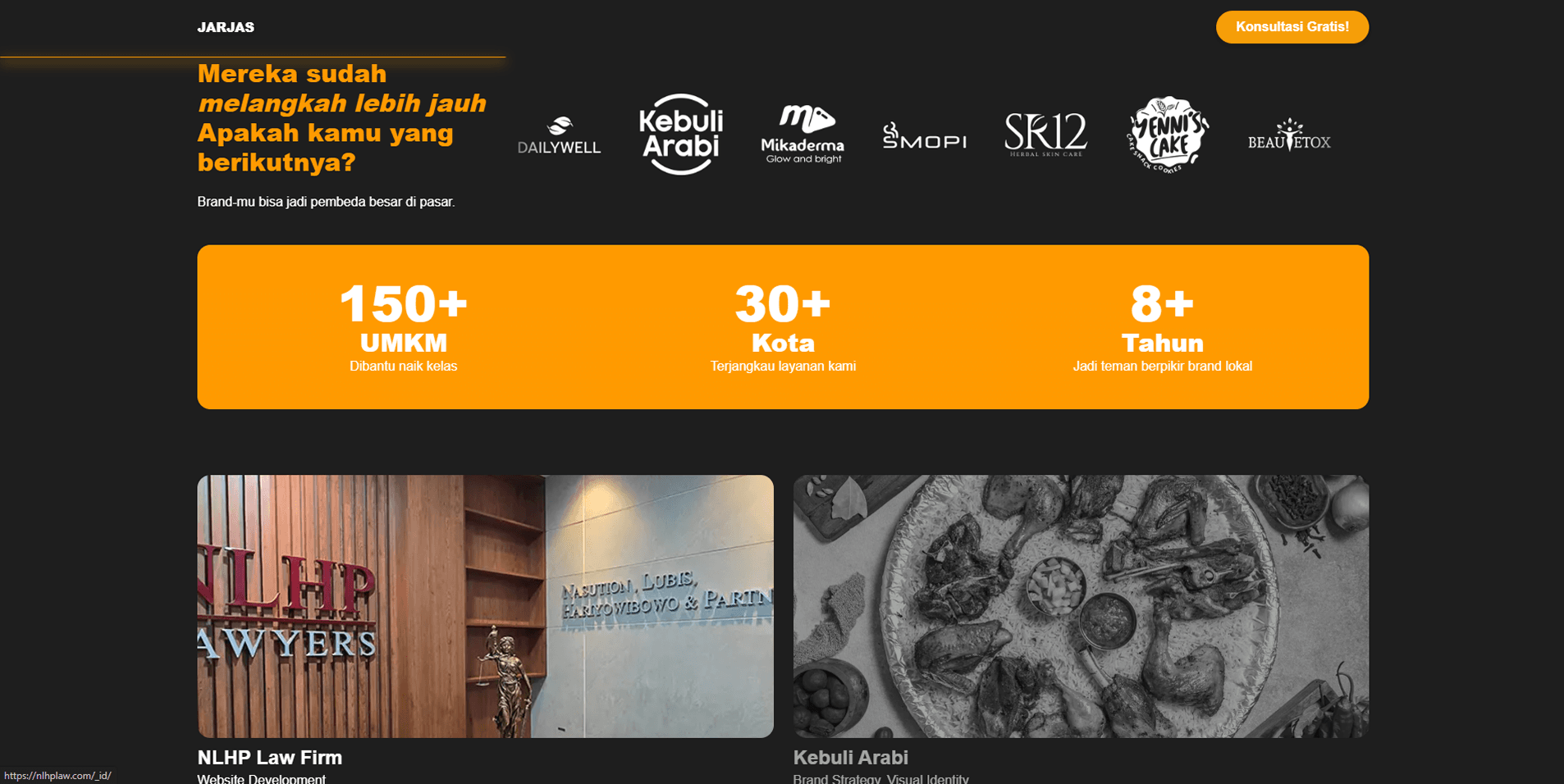Click the 150+ UMKM statistic
This screenshot has height=784, width=1564.
403,326
